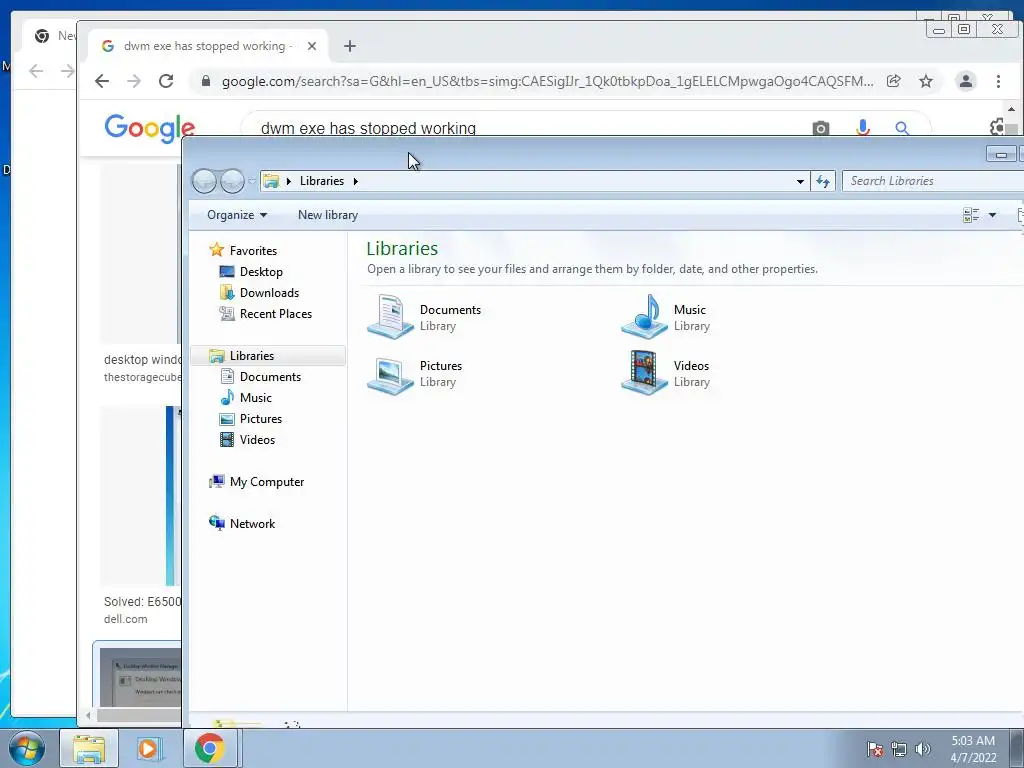
Task: Click Google search magnifier icon
Action: tap(902, 128)
